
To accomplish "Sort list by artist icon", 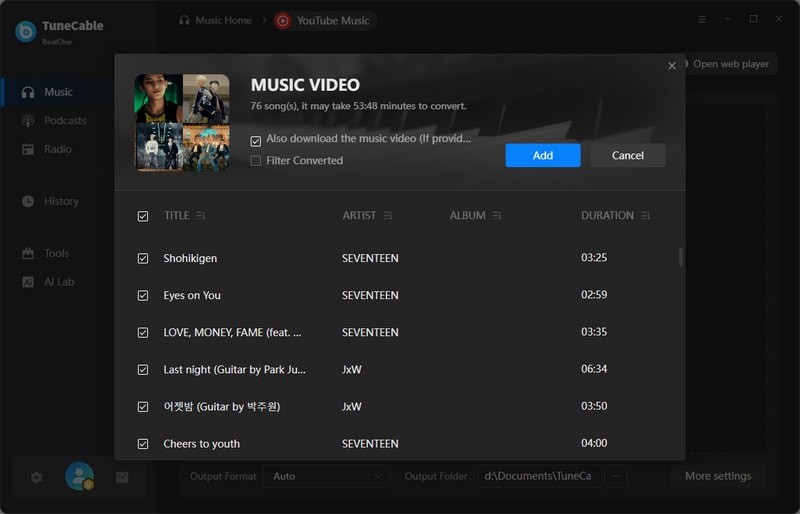I will coord(388,216).
